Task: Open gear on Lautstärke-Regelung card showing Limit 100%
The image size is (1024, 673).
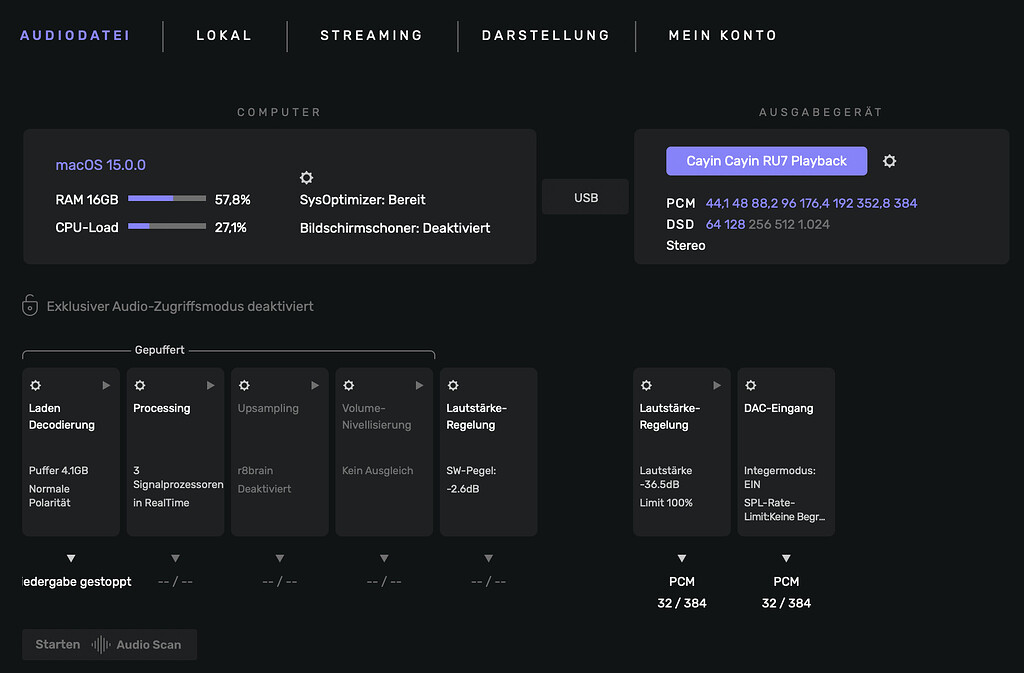Action: coord(647,385)
